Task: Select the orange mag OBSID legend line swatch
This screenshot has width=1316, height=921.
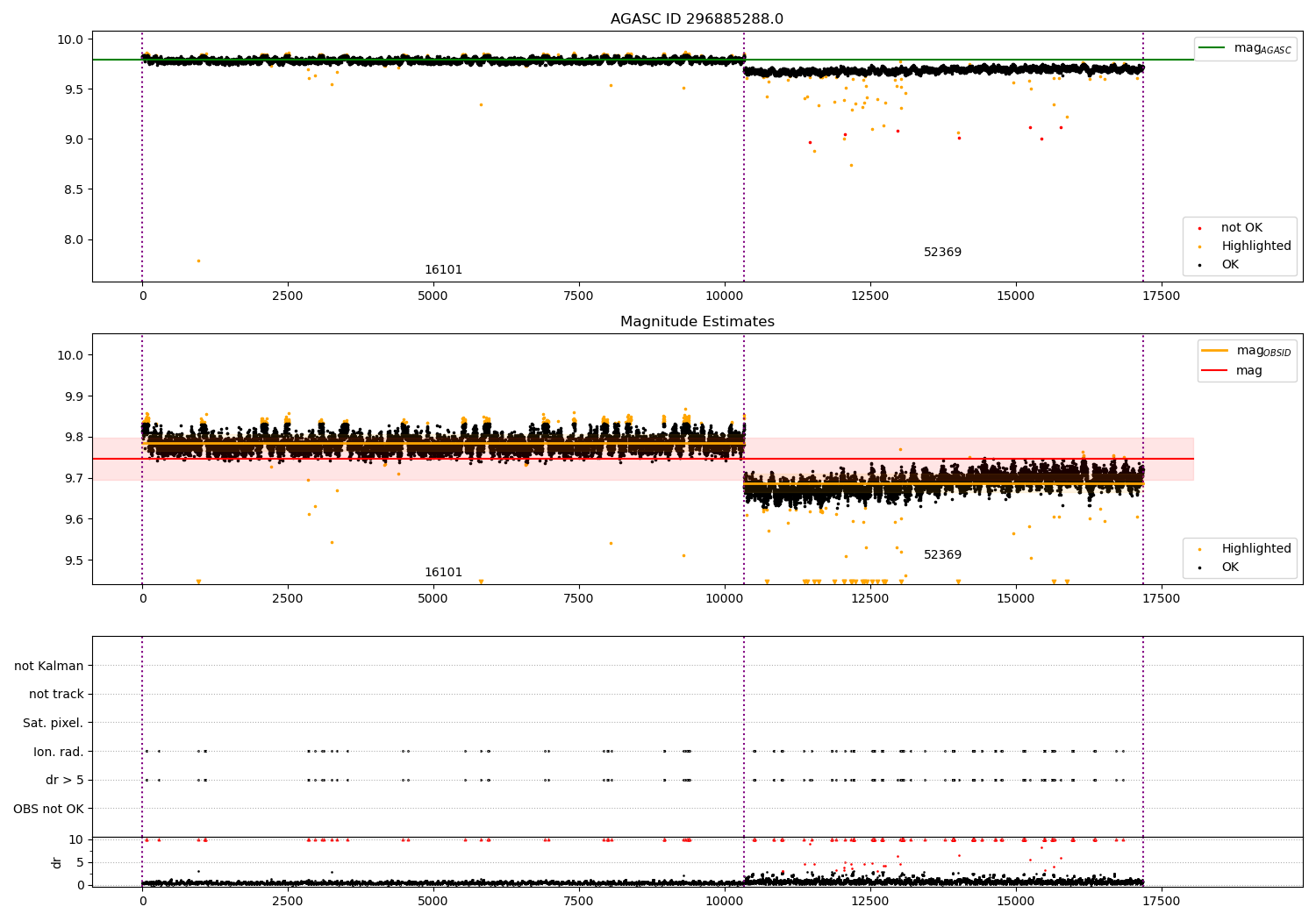Action: 1215,350
